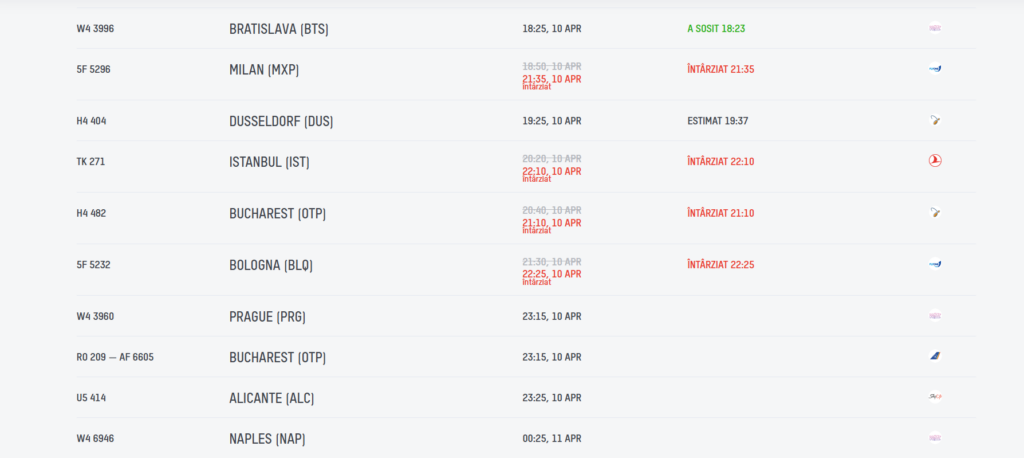Click the airline logo on the Alicante row
This screenshot has width=1024, height=458.
tap(934, 397)
